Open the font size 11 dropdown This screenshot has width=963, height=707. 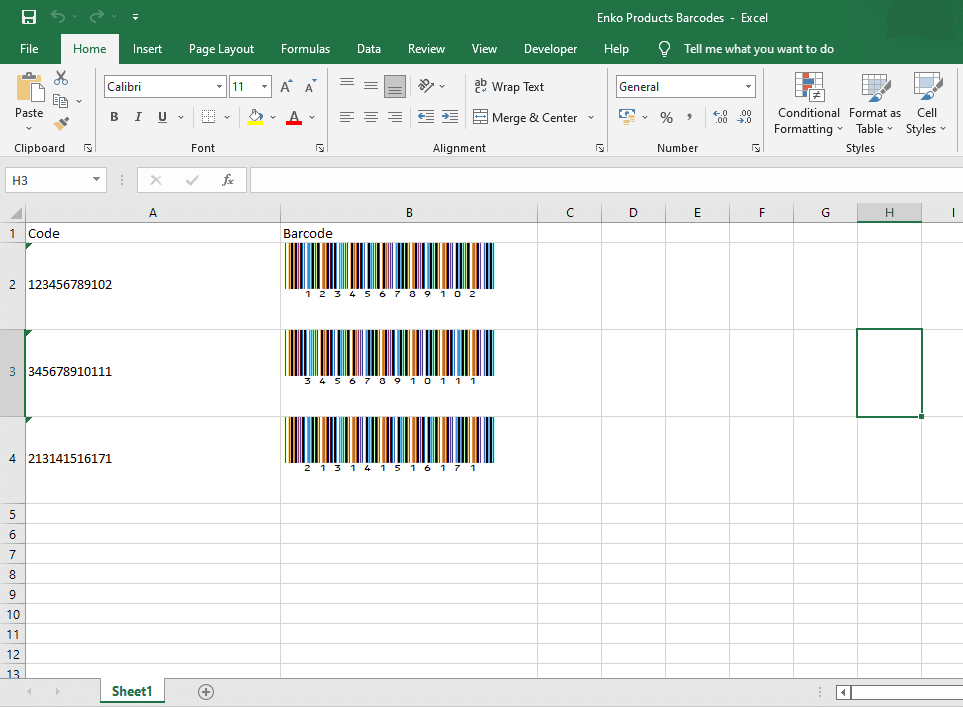pyautogui.click(x=264, y=87)
